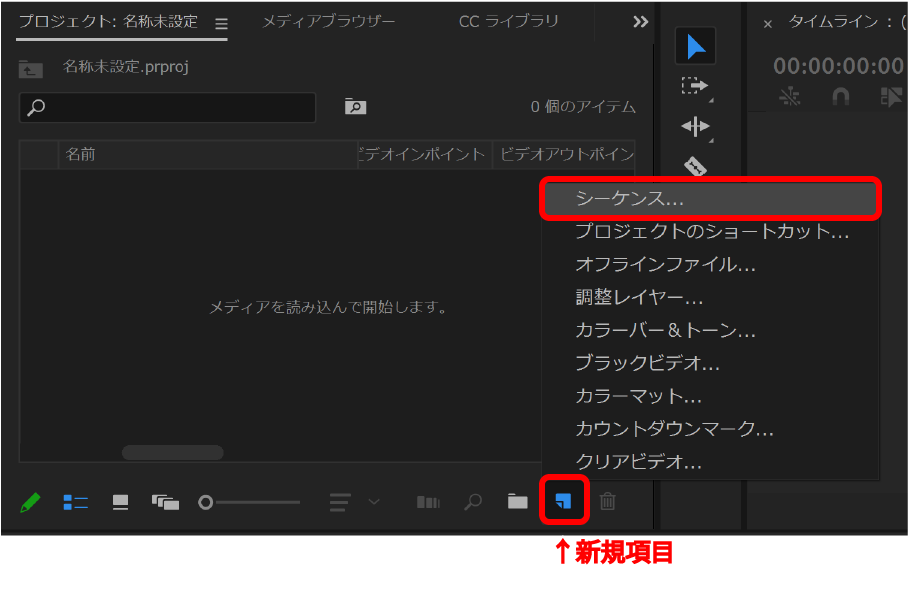Click the New Bin folder icon

[517, 502]
